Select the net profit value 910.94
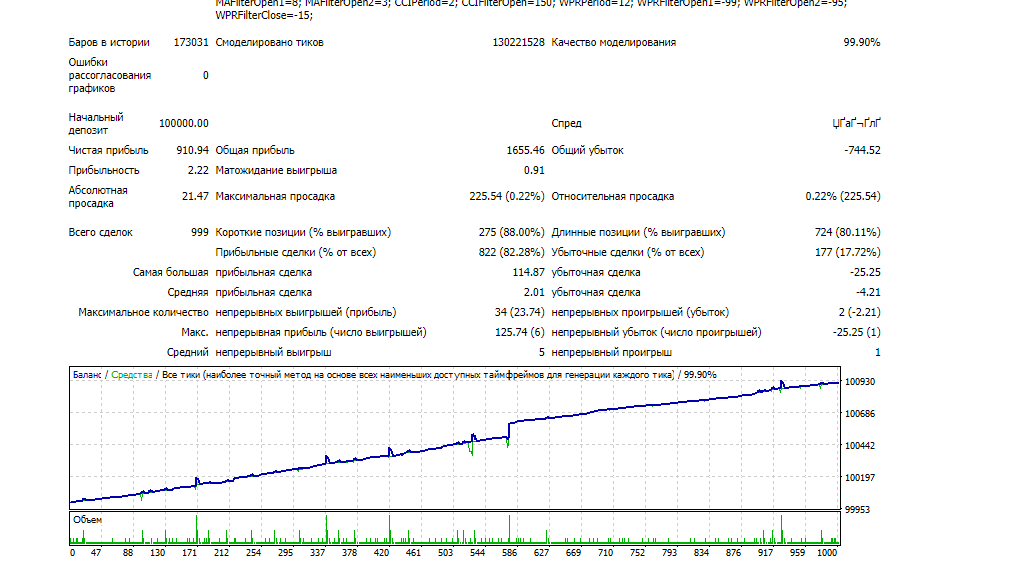 [x=192, y=150]
